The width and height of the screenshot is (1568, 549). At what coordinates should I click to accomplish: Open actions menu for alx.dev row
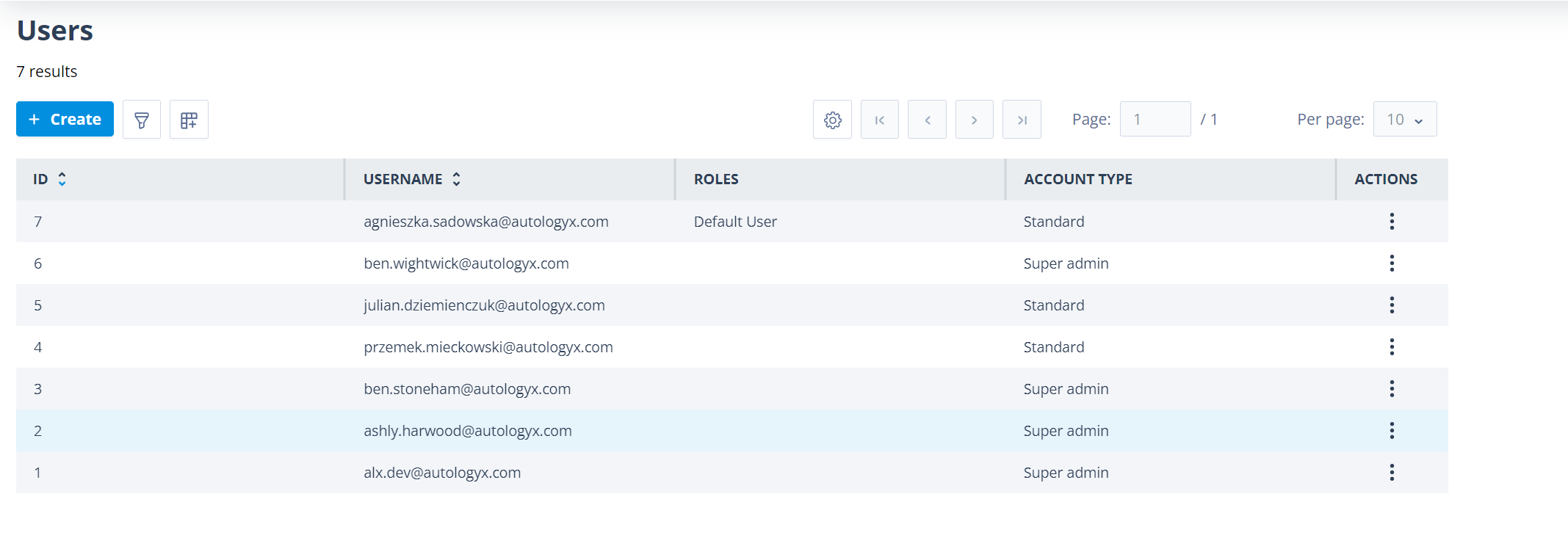pyautogui.click(x=1392, y=473)
